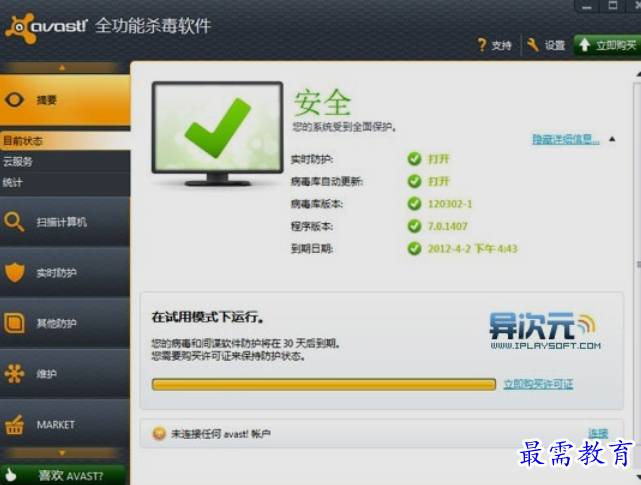
Task: Open real-time shields orange shield icon
Action: coord(15,272)
